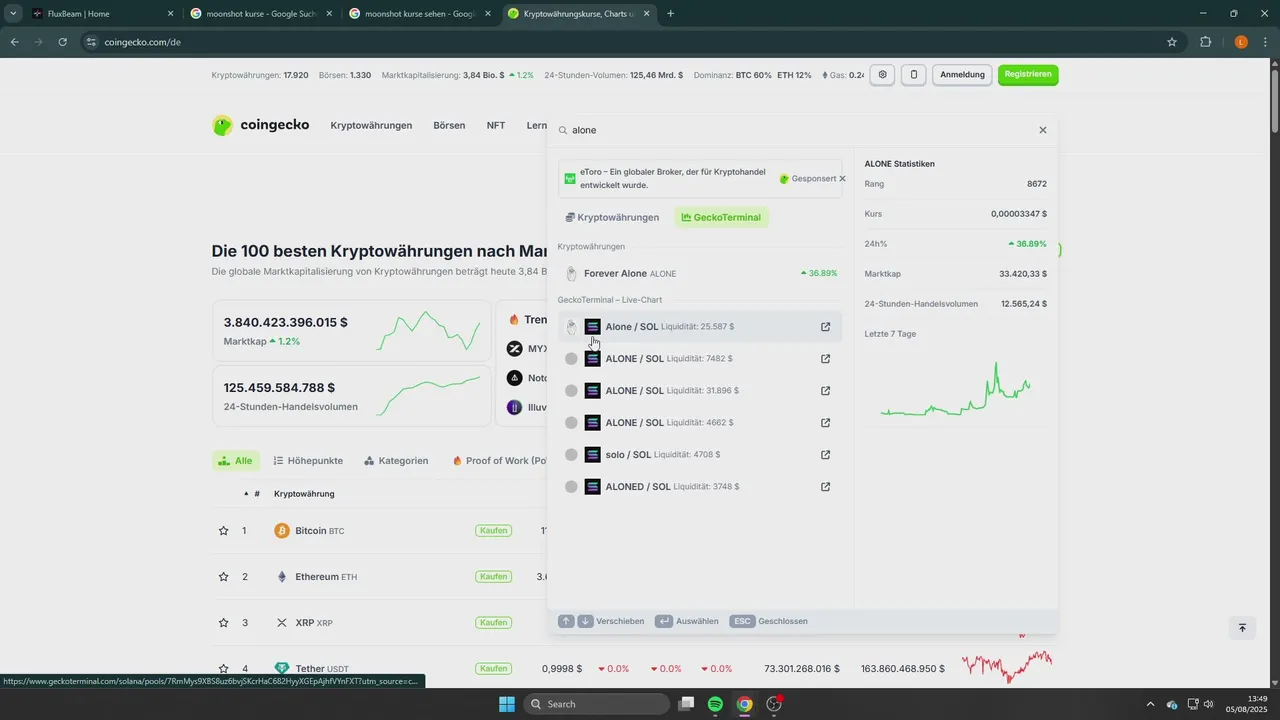1280x720 pixels.
Task: Open Chrome extensions puzzle icon
Action: pos(1205,42)
